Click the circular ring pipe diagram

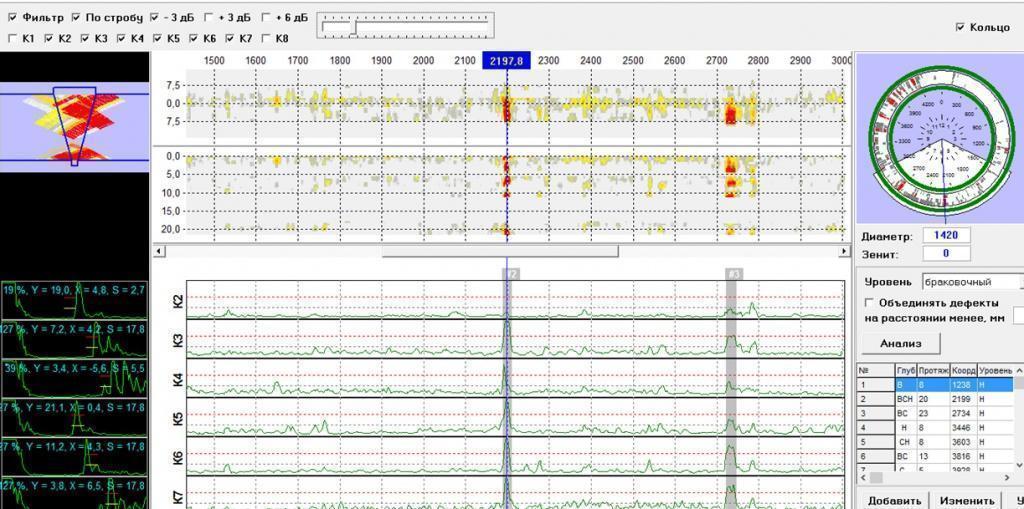coord(939,139)
